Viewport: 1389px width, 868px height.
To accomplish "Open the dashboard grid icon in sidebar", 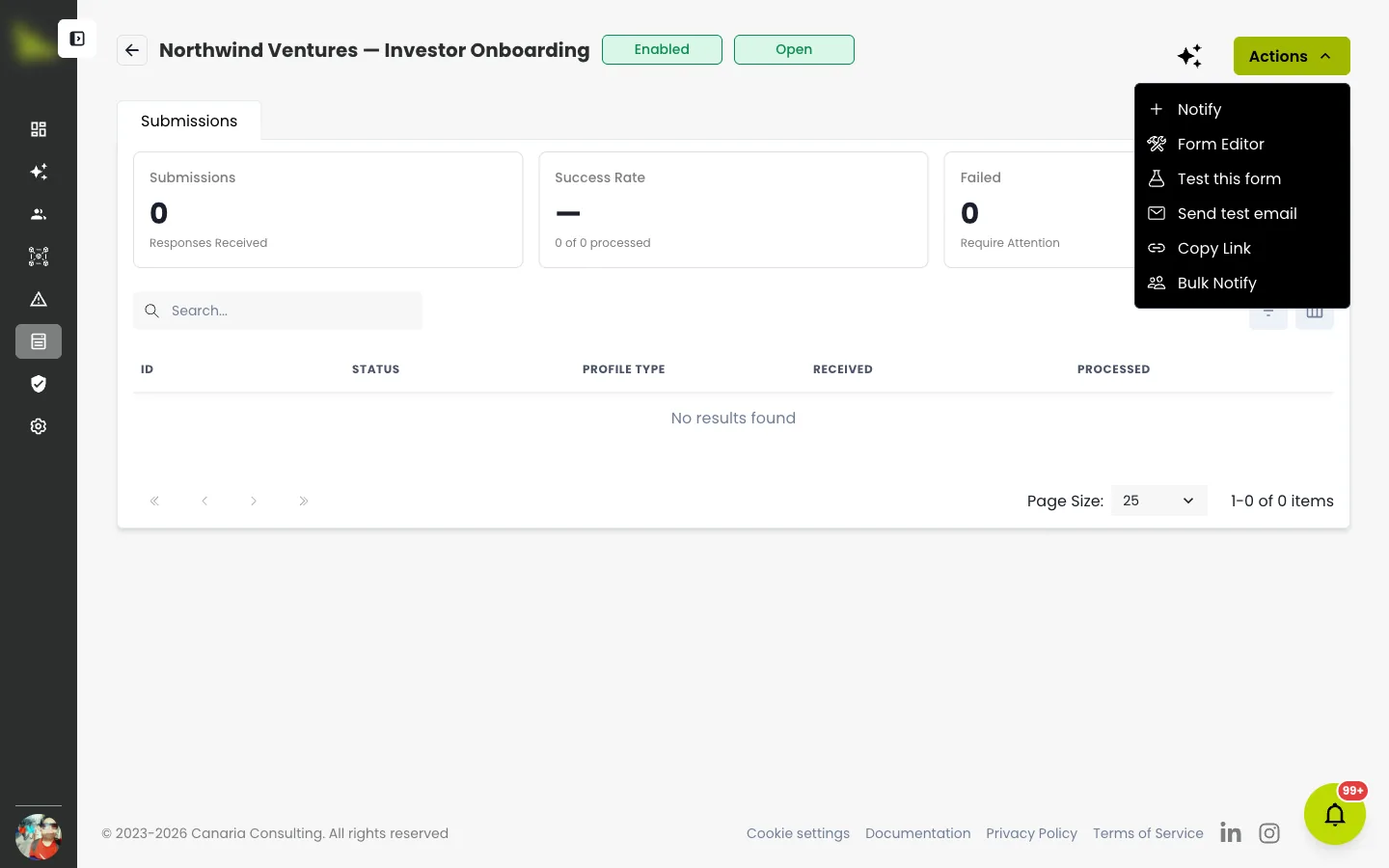I will click(x=39, y=129).
